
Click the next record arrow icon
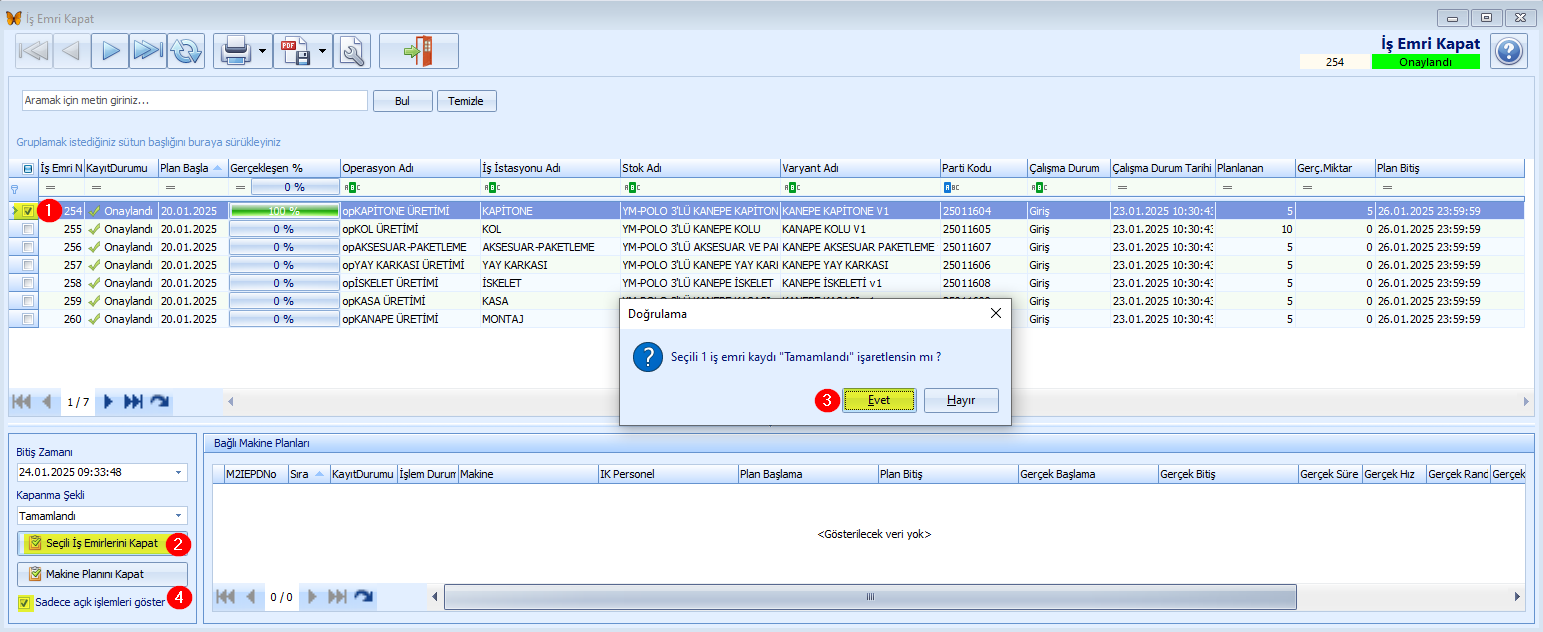point(110,51)
